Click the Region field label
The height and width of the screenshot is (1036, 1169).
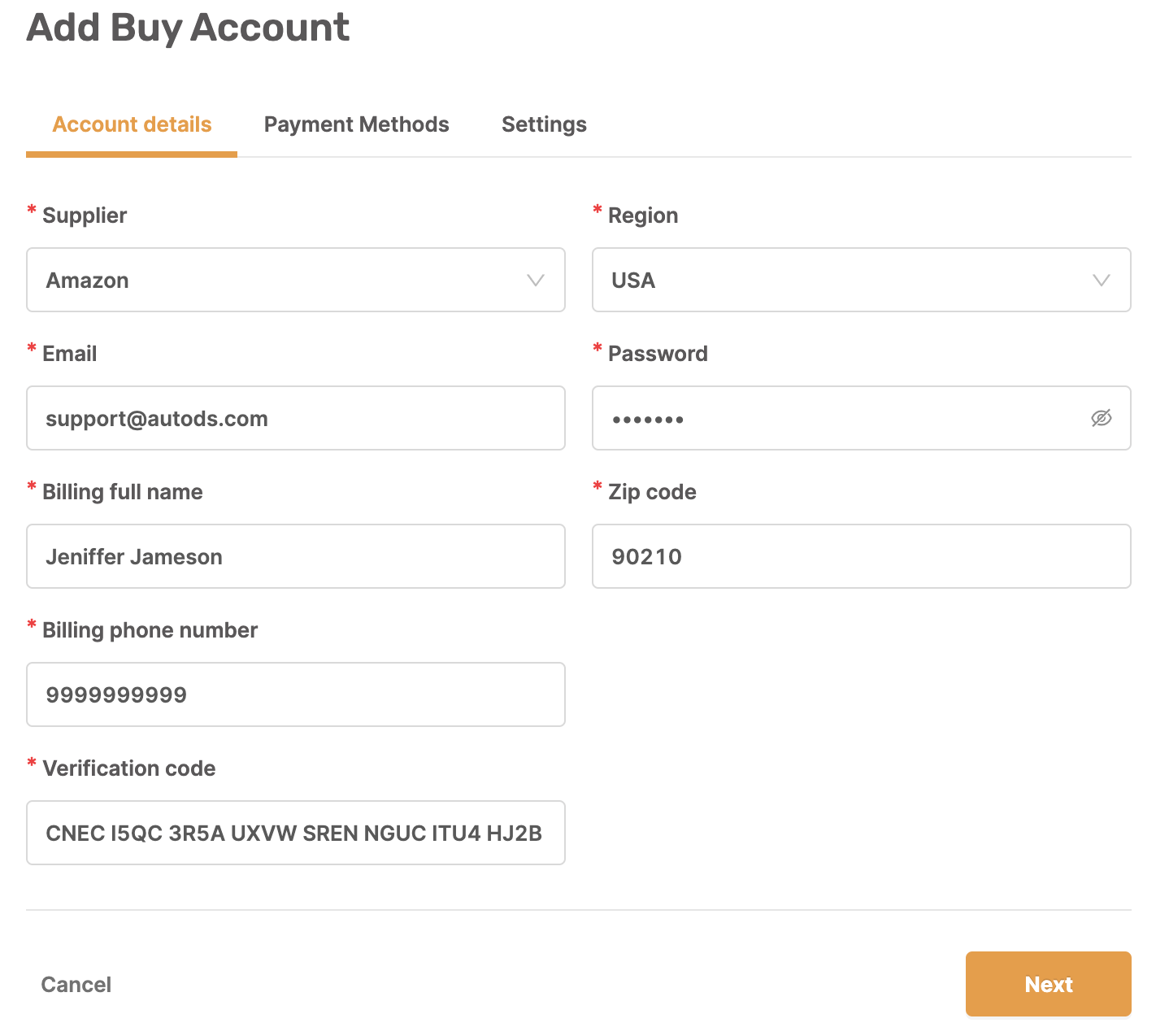pos(643,215)
